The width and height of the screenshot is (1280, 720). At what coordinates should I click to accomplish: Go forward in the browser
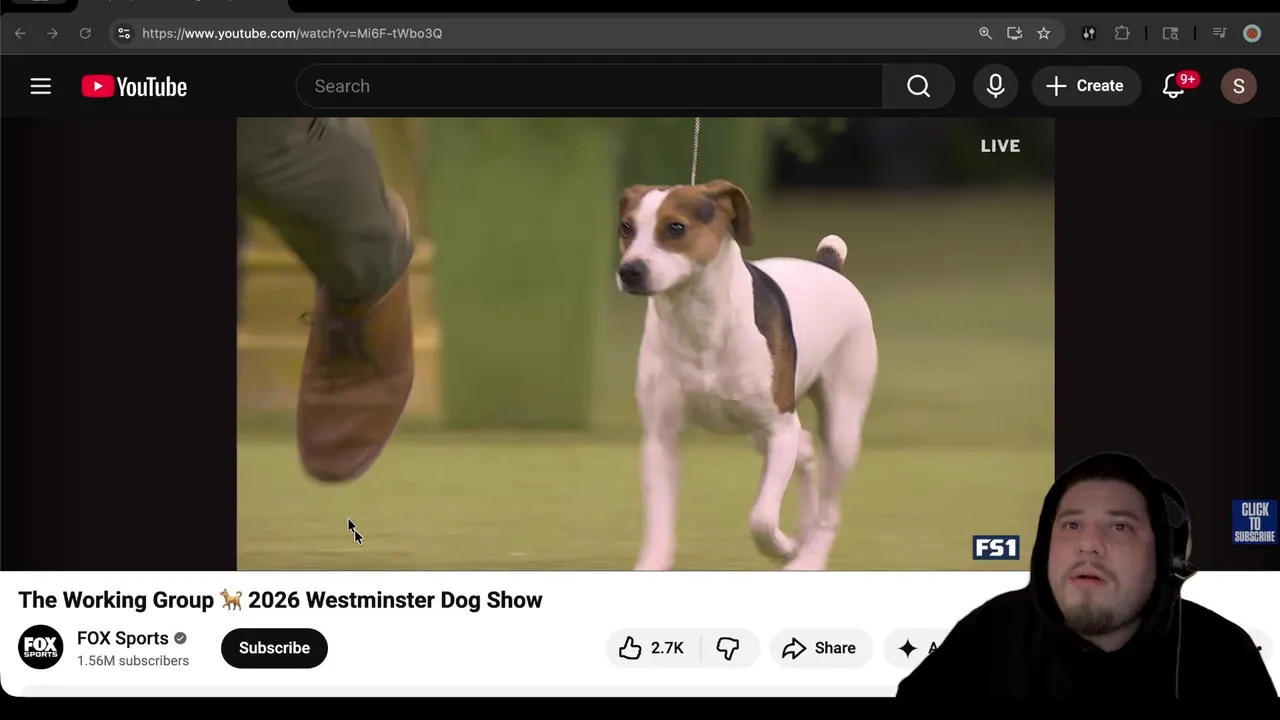(52, 33)
